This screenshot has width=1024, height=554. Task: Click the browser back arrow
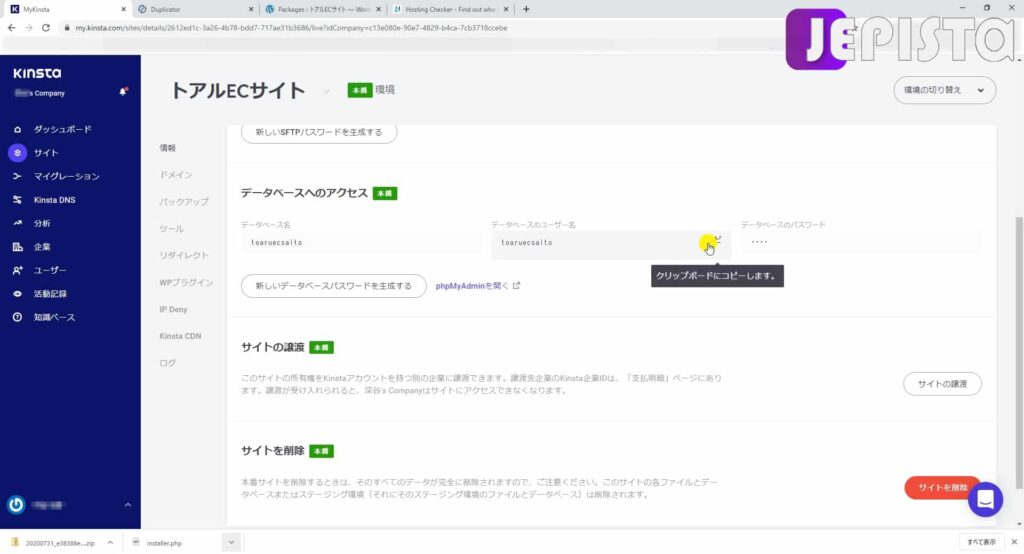tap(11, 28)
